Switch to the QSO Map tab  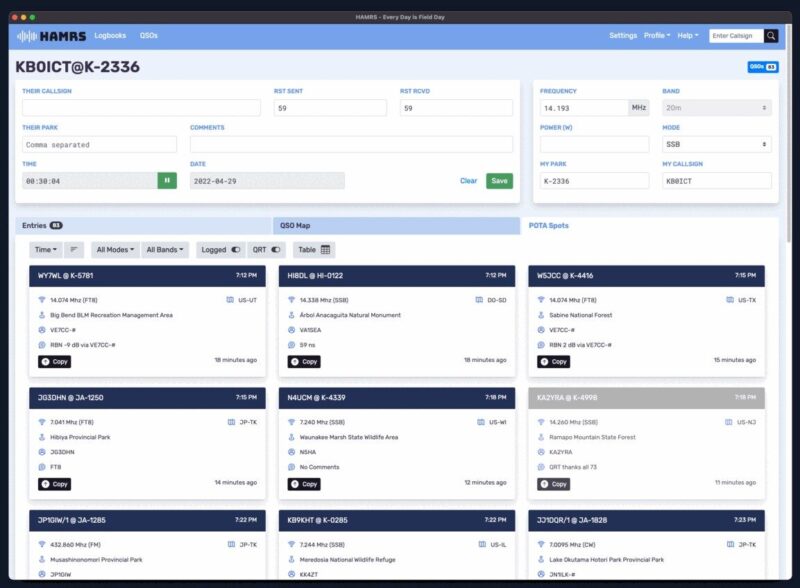click(x=395, y=226)
